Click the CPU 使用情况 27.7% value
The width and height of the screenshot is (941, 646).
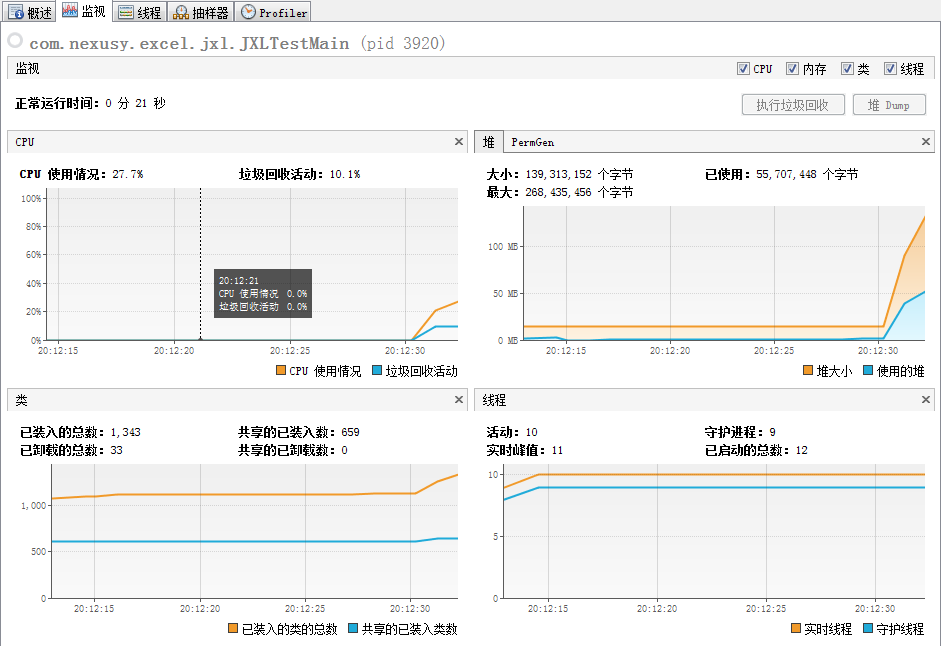(x=128, y=174)
